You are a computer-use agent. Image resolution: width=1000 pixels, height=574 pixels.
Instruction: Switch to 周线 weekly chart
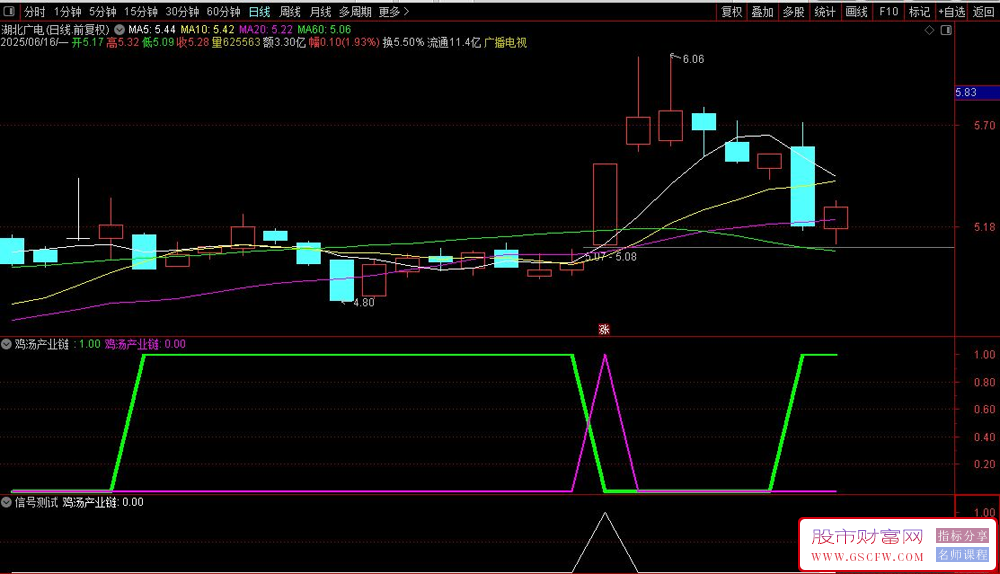pyautogui.click(x=290, y=11)
